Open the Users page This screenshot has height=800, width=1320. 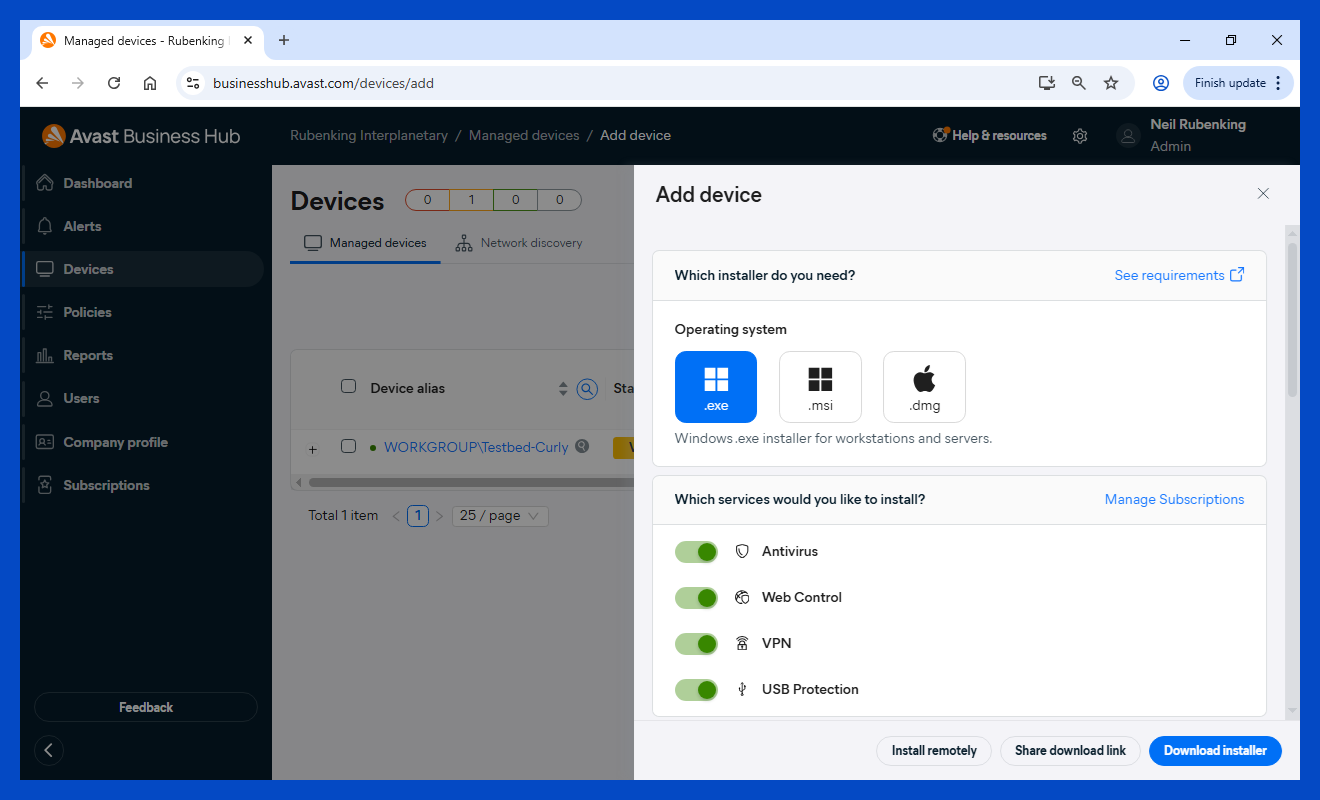[142, 398]
